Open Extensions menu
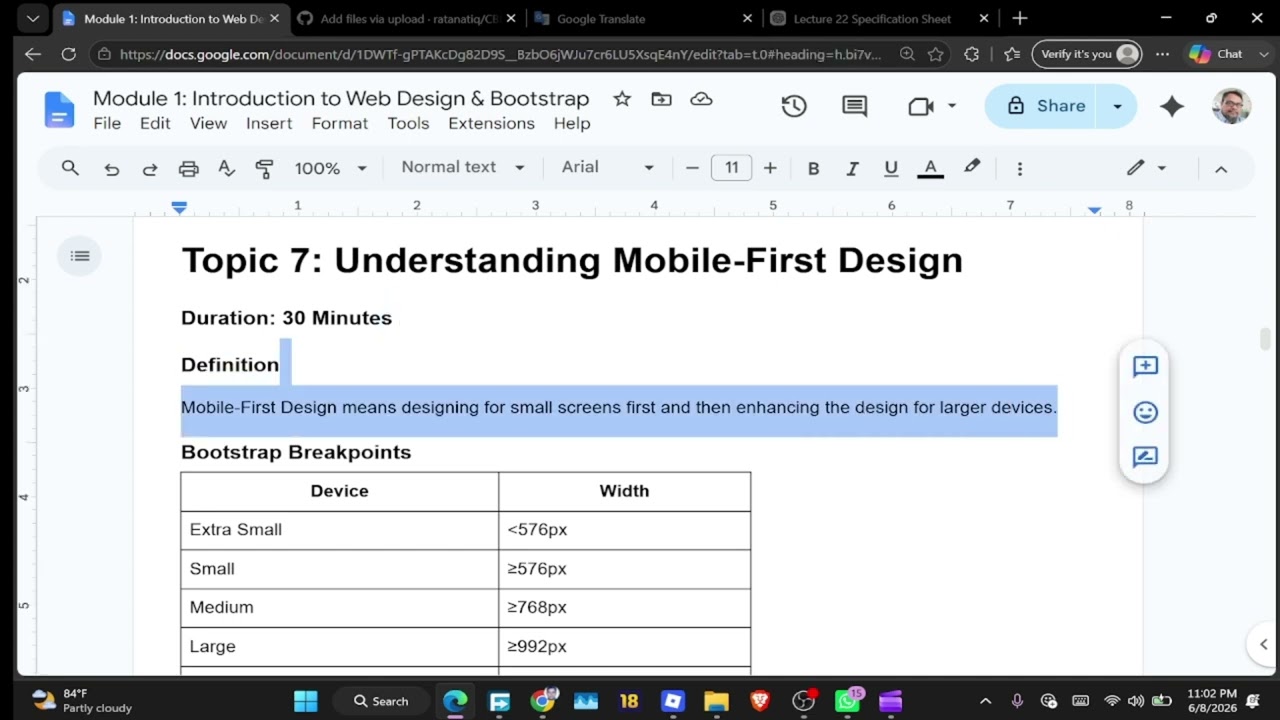The width and height of the screenshot is (1280, 720). click(491, 123)
